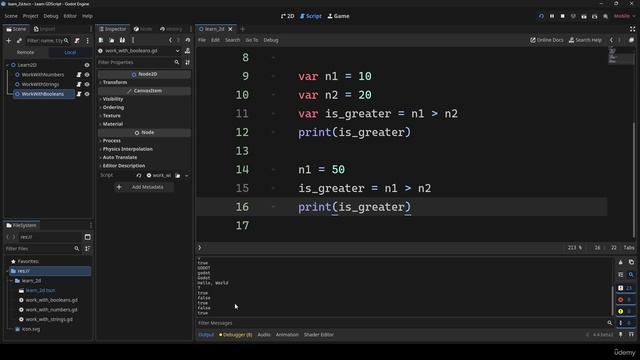This screenshot has width=640, height=360.
Task: Toggle visibility of WorkWithNumbers node
Action: 87,75
